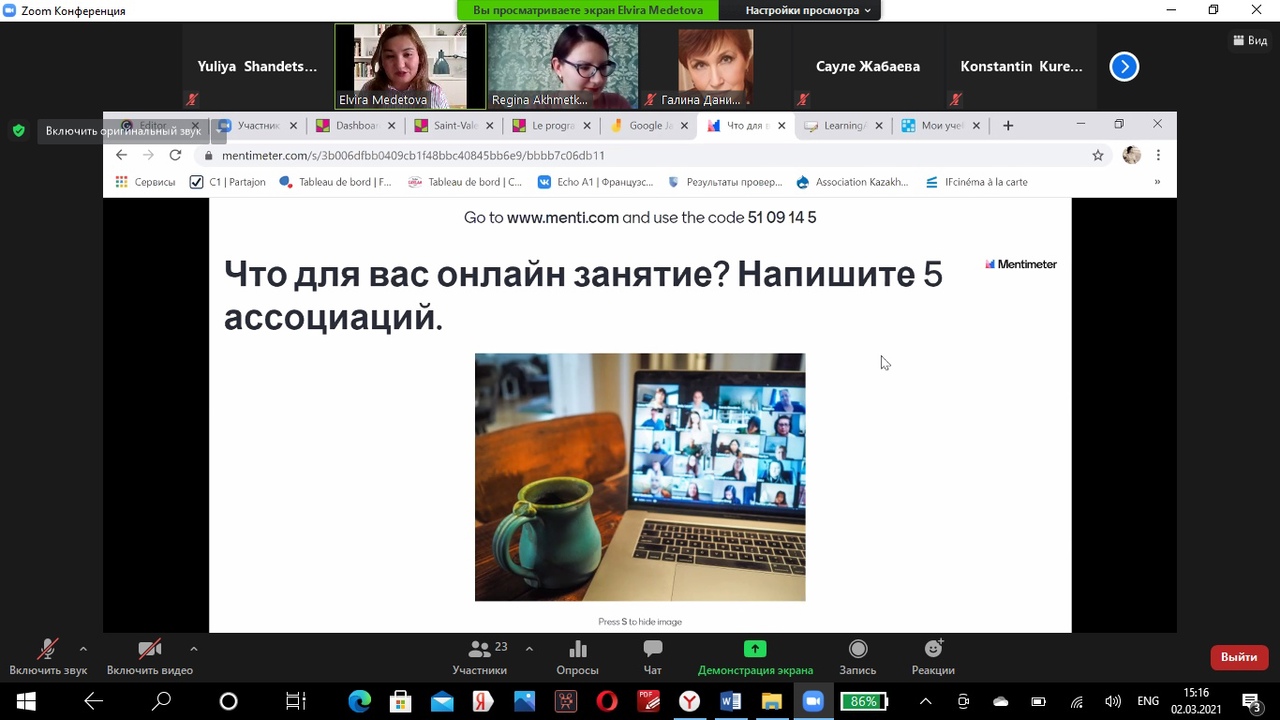This screenshot has width=1280, height=720.
Task: Close the Что для в Mentimeter tab
Action: pyautogui.click(x=782, y=126)
